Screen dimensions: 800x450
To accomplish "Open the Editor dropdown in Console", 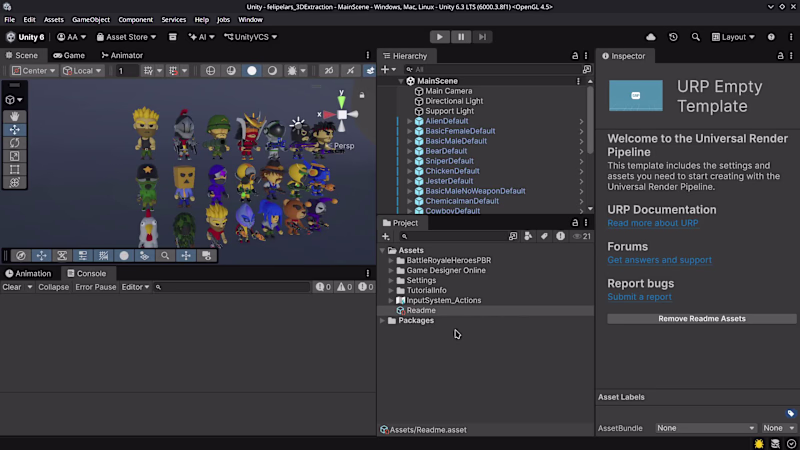I will point(135,287).
